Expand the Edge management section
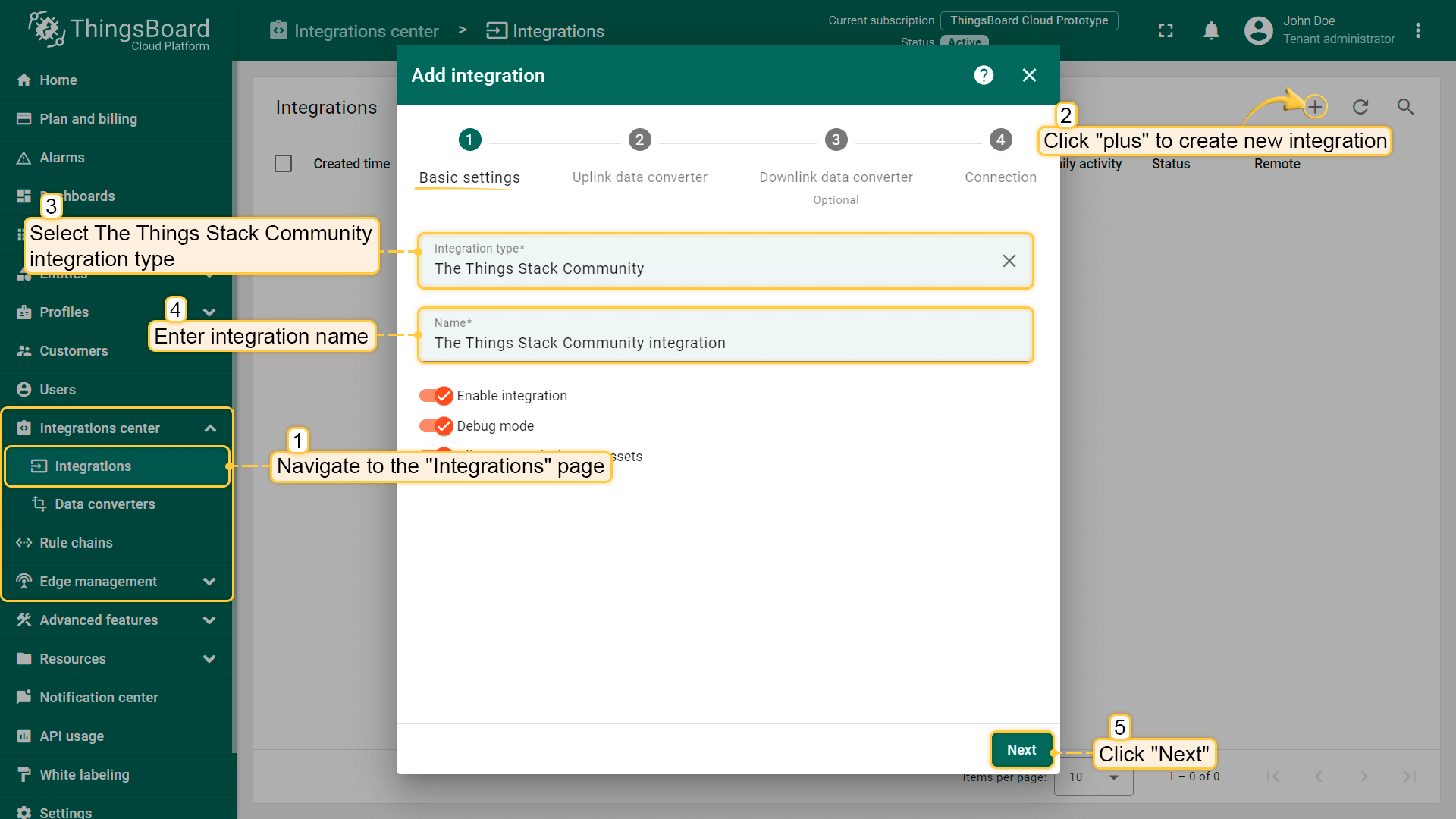The height and width of the screenshot is (819, 1456). coord(209,581)
